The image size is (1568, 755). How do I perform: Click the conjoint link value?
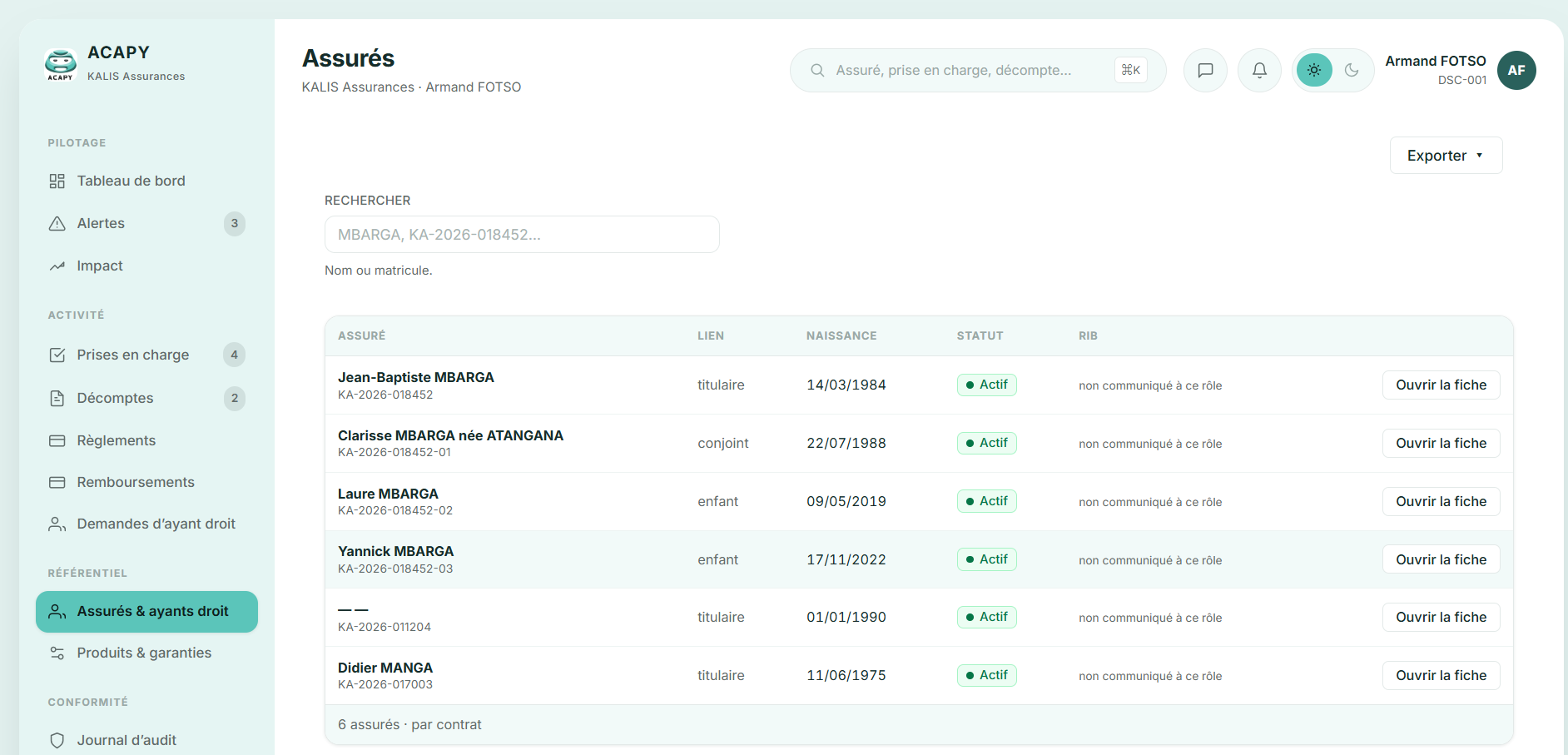(723, 444)
